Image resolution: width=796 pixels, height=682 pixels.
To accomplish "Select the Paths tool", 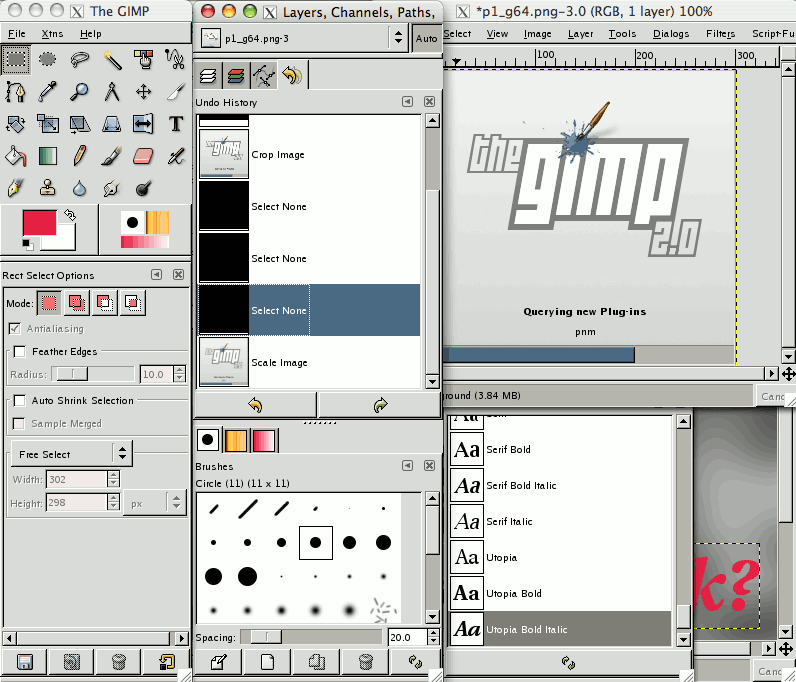I will pyautogui.click(x=16, y=92).
